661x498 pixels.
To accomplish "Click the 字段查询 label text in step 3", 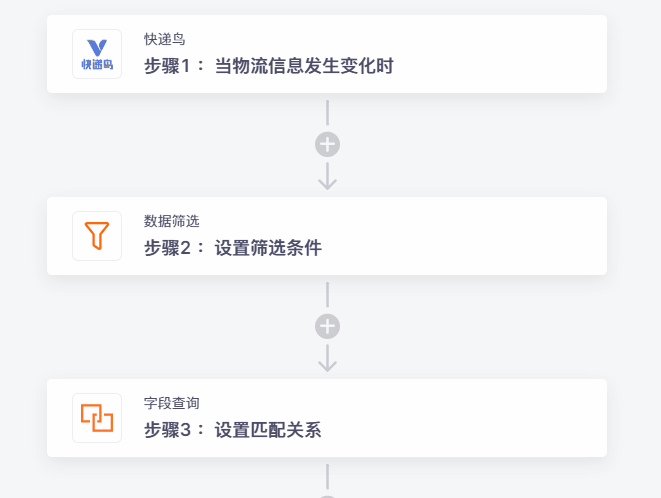I will point(172,403).
